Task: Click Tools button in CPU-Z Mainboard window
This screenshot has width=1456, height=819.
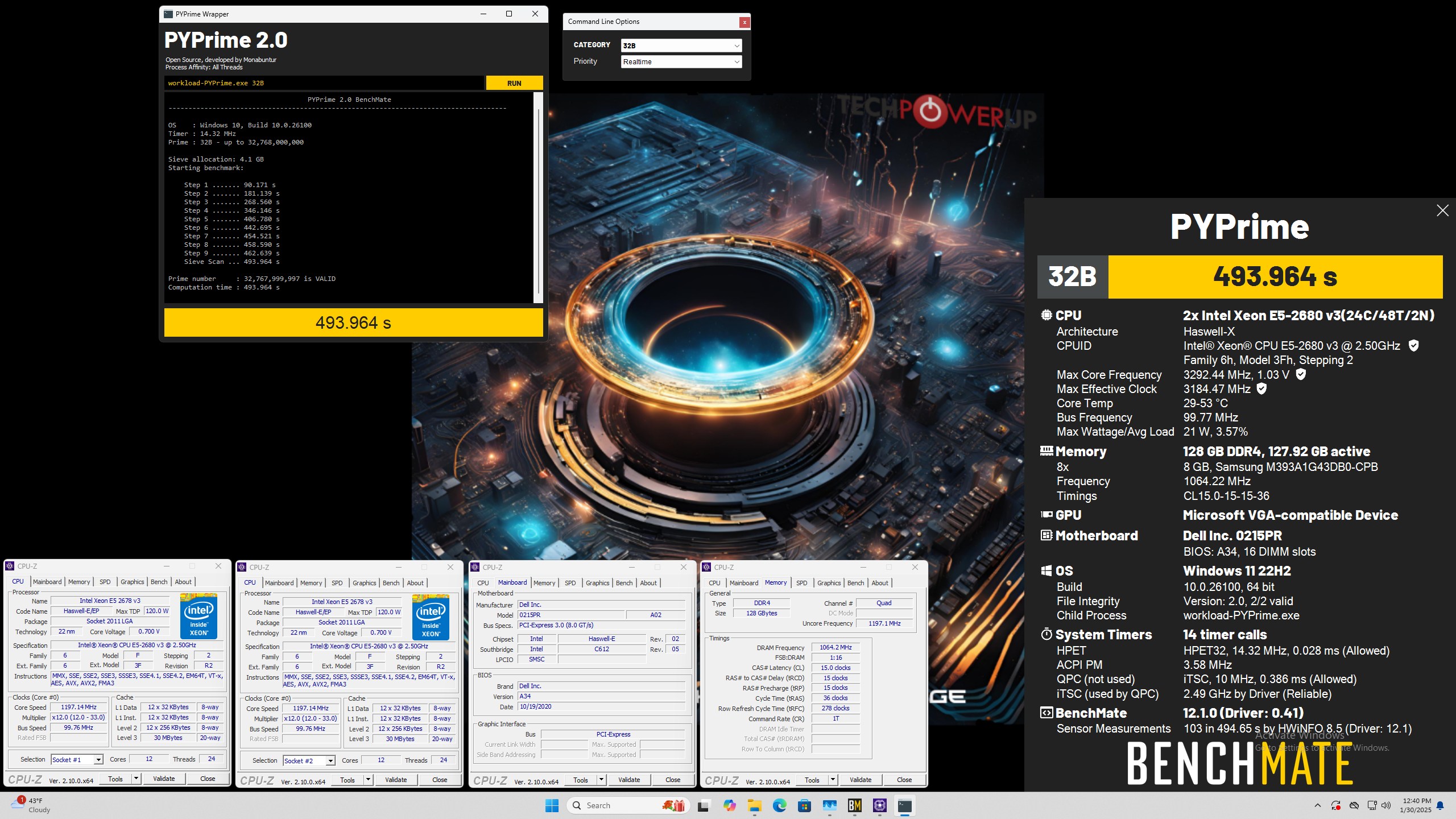Action: point(581,780)
